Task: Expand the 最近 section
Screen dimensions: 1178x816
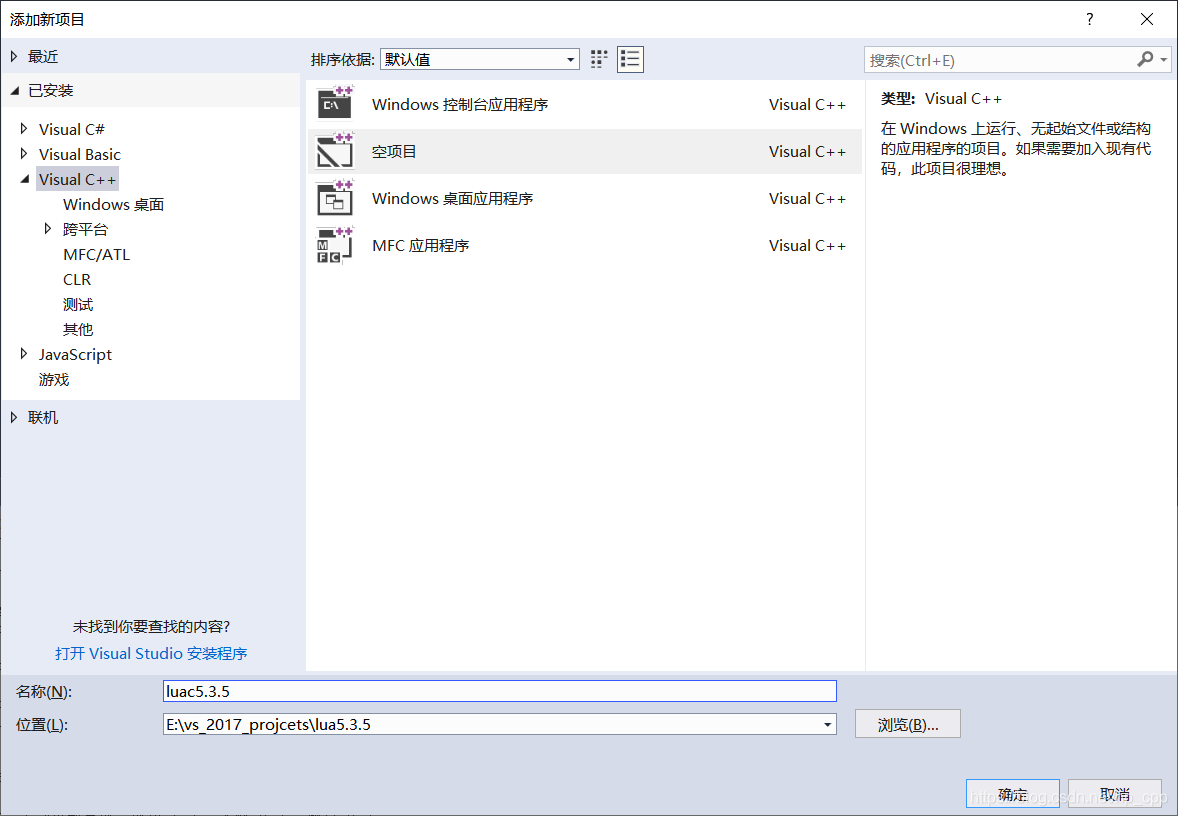Action: coord(14,56)
